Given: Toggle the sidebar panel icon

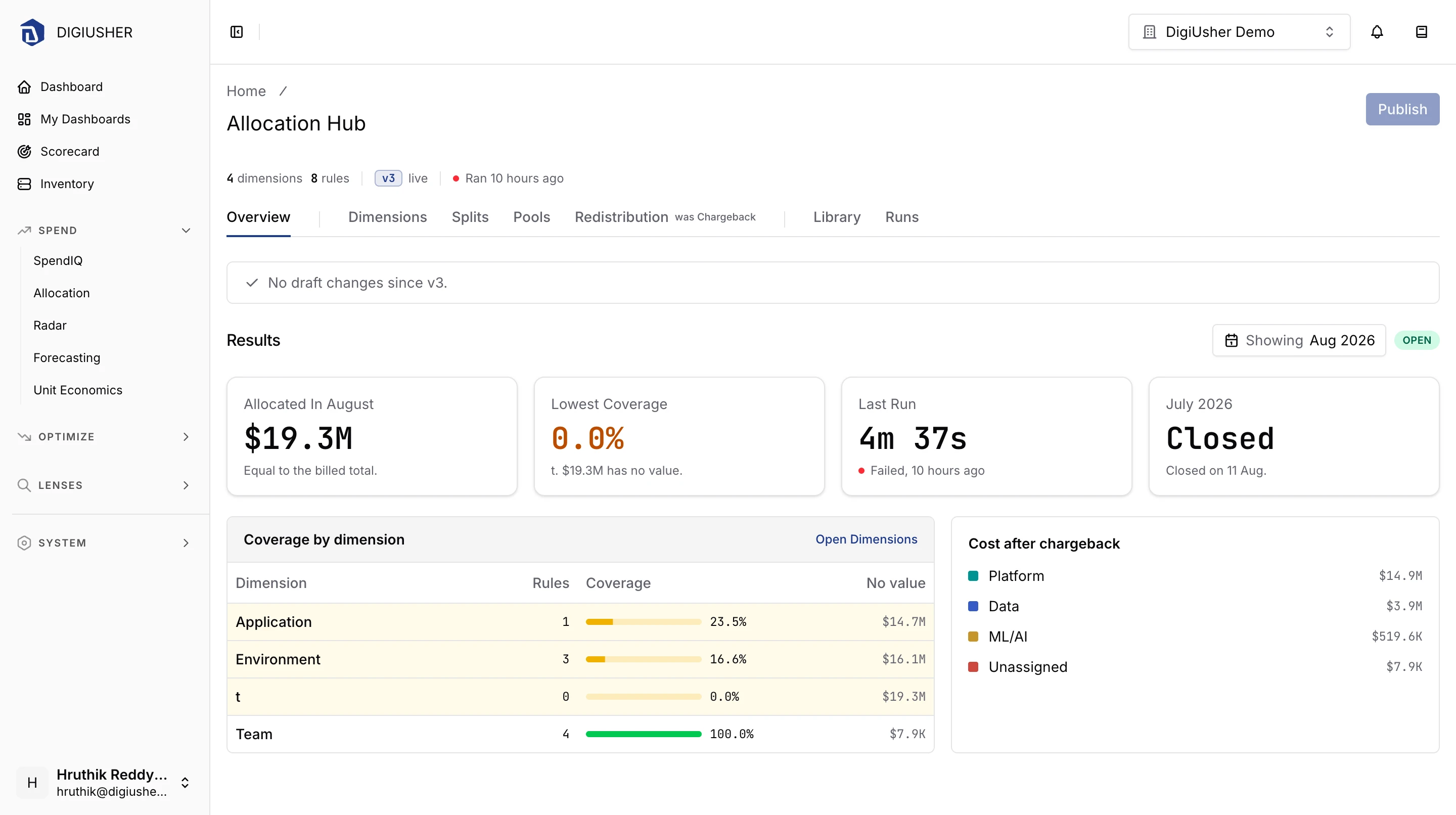Looking at the screenshot, I should pos(237,32).
